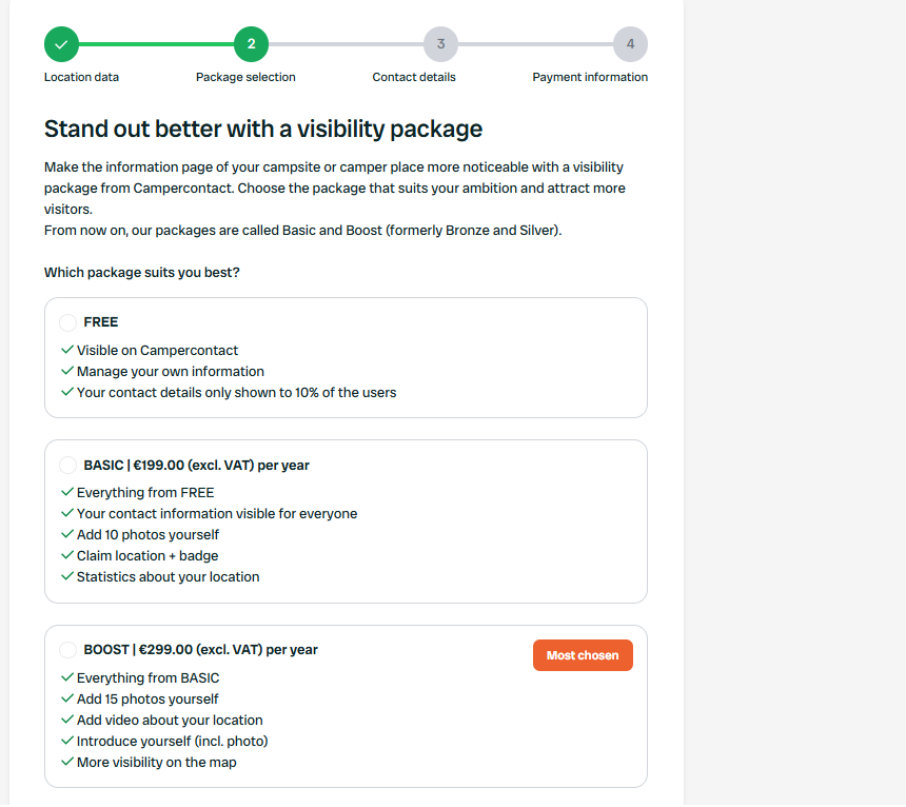Select the BASIC €199.00 package radio button
The height and width of the screenshot is (807, 906).
click(68, 465)
